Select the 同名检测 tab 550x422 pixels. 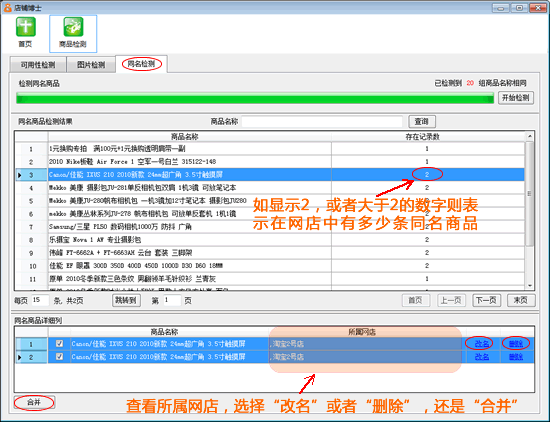tap(141, 64)
